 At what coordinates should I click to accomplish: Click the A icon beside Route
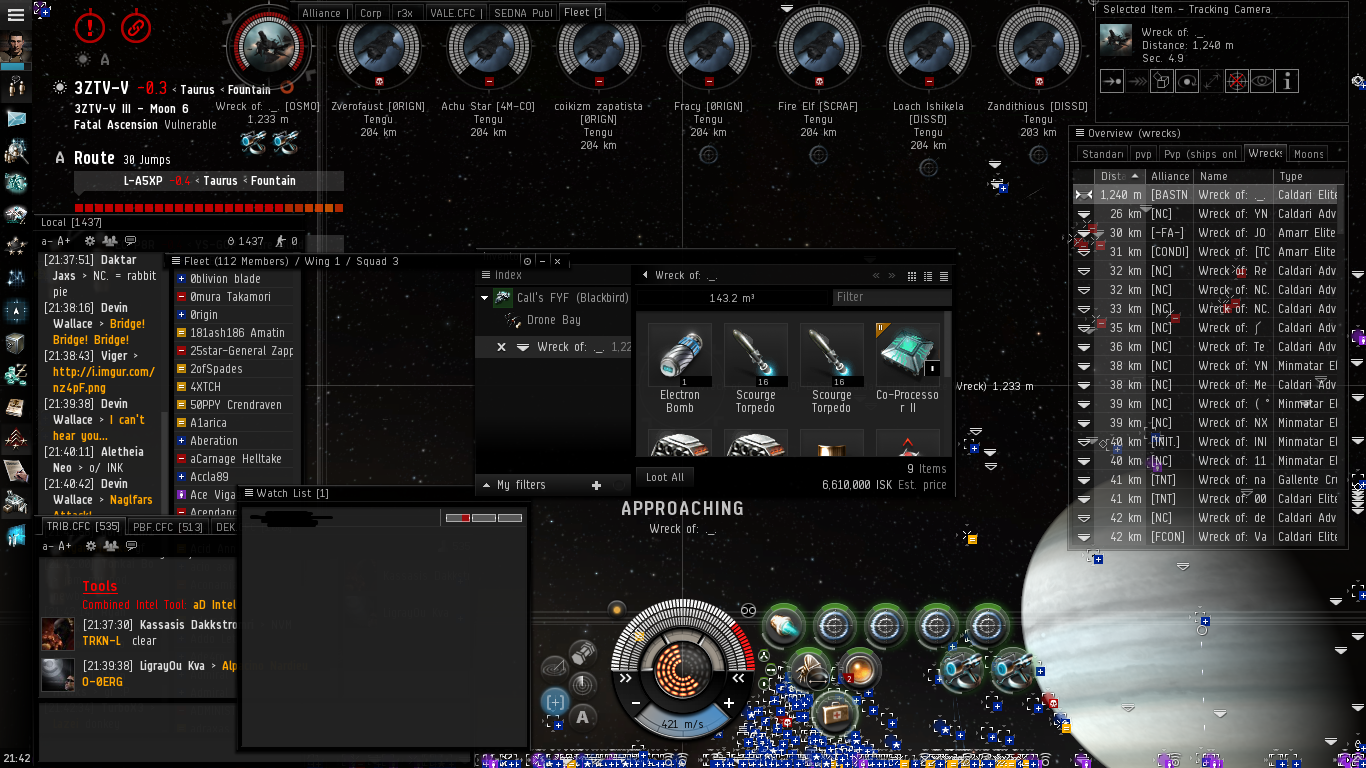pos(60,158)
